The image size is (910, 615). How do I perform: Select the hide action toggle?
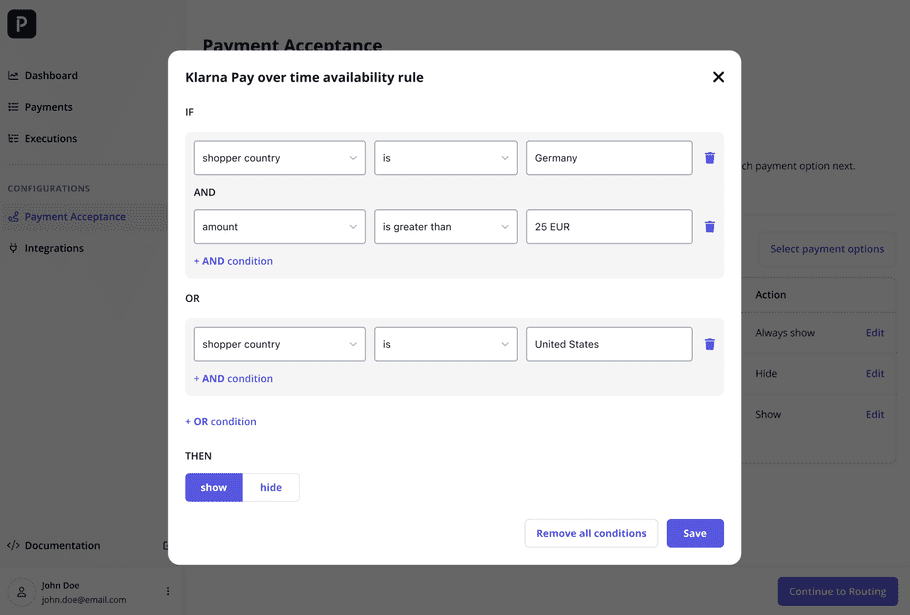pyautogui.click(x=271, y=487)
